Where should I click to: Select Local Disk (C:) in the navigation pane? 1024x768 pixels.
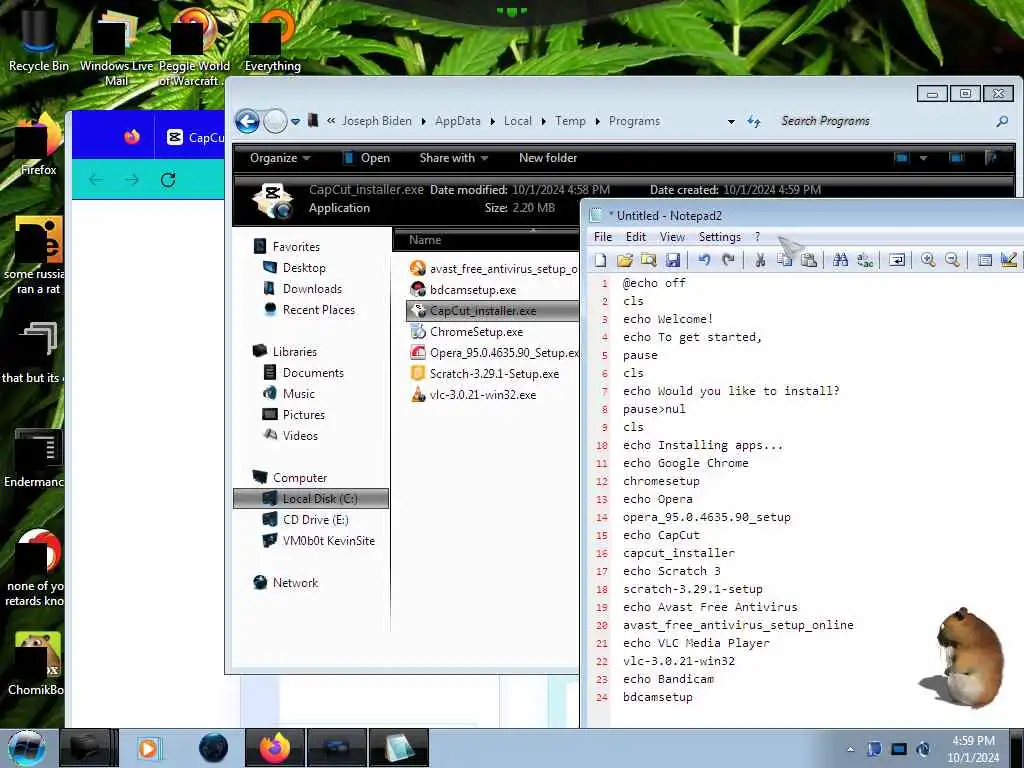pos(311,498)
